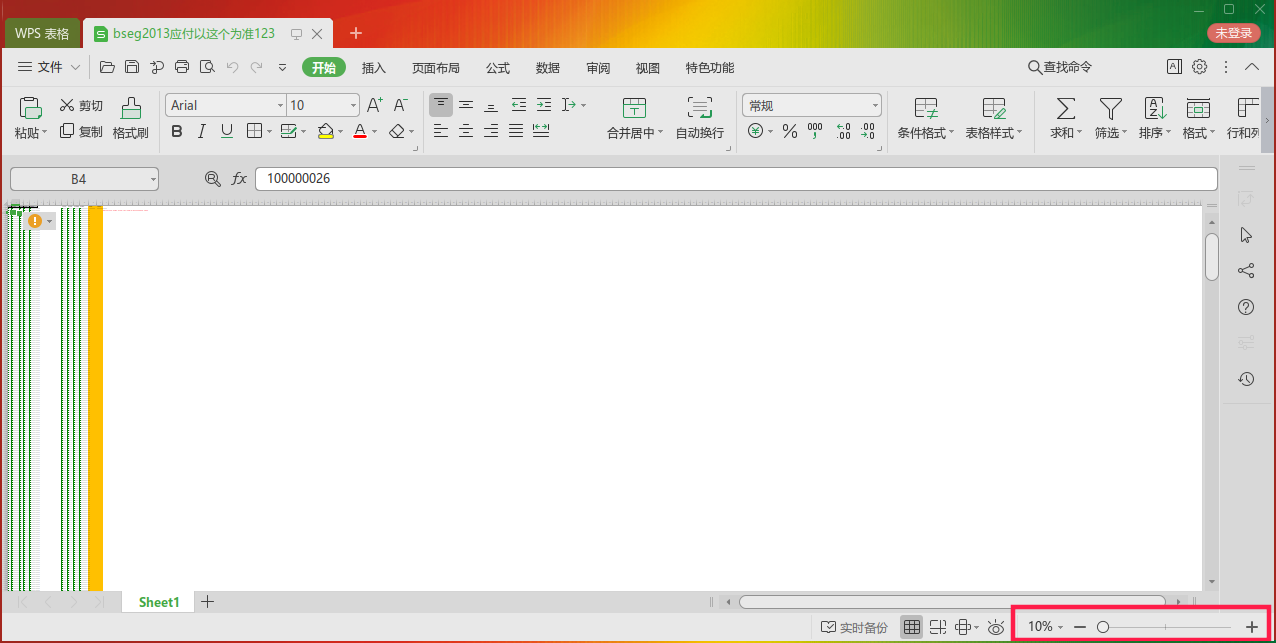Open print preview icon
The width and height of the screenshot is (1276, 643).
[207, 67]
